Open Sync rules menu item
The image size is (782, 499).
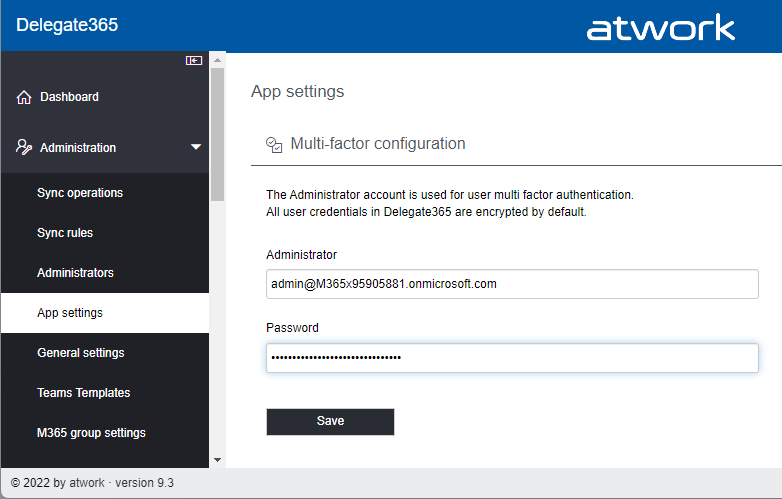(x=65, y=233)
